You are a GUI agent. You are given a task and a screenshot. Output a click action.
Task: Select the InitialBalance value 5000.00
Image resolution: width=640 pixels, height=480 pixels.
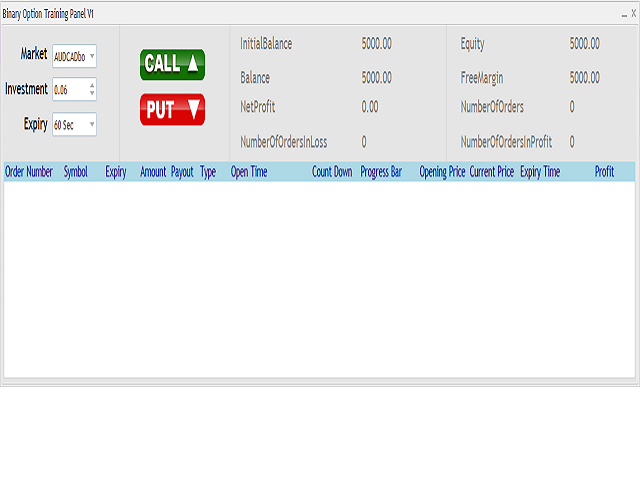376,43
